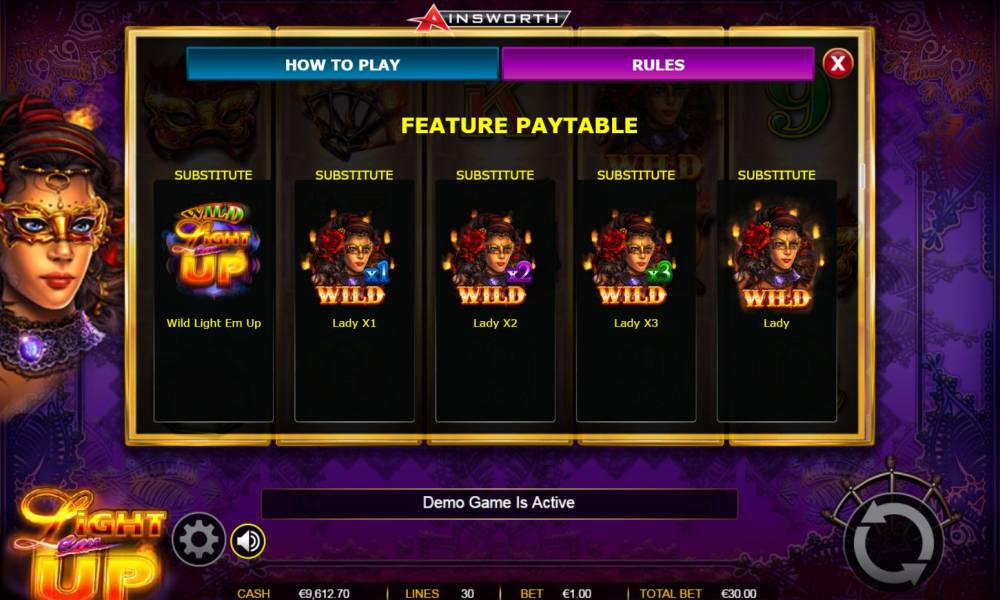Mute the game sound speaker icon
1000x600 pixels.
click(248, 541)
